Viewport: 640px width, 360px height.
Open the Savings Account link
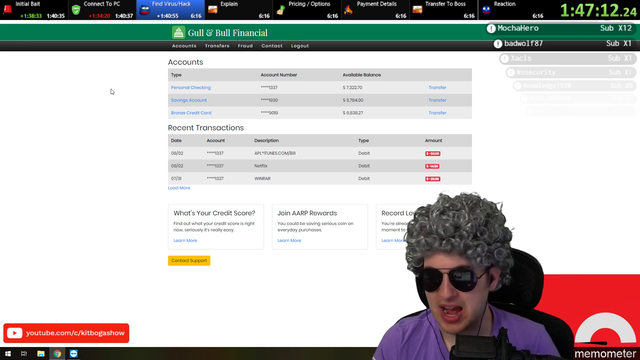[x=189, y=100]
